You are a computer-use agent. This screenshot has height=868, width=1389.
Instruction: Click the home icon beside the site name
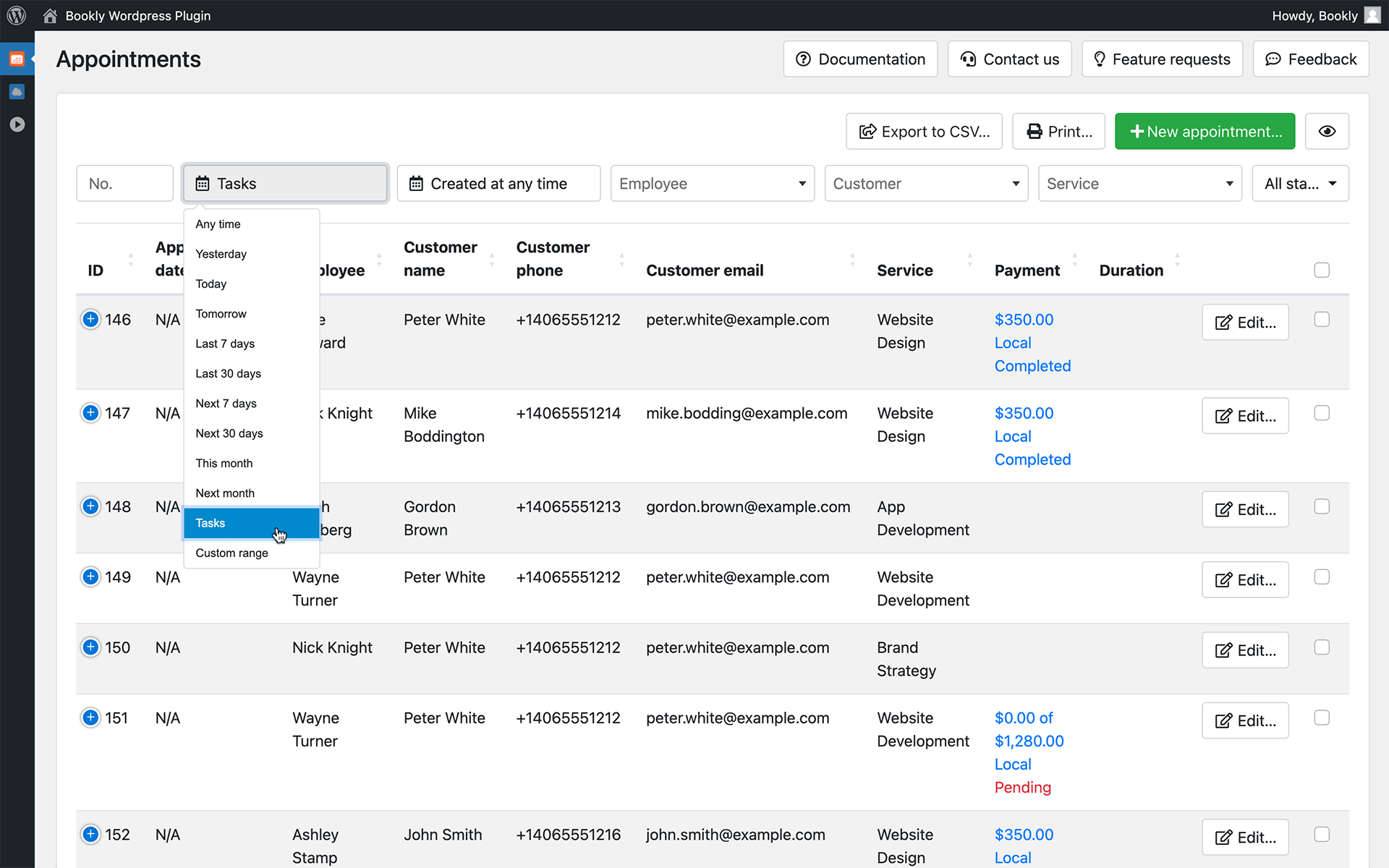[x=49, y=15]
